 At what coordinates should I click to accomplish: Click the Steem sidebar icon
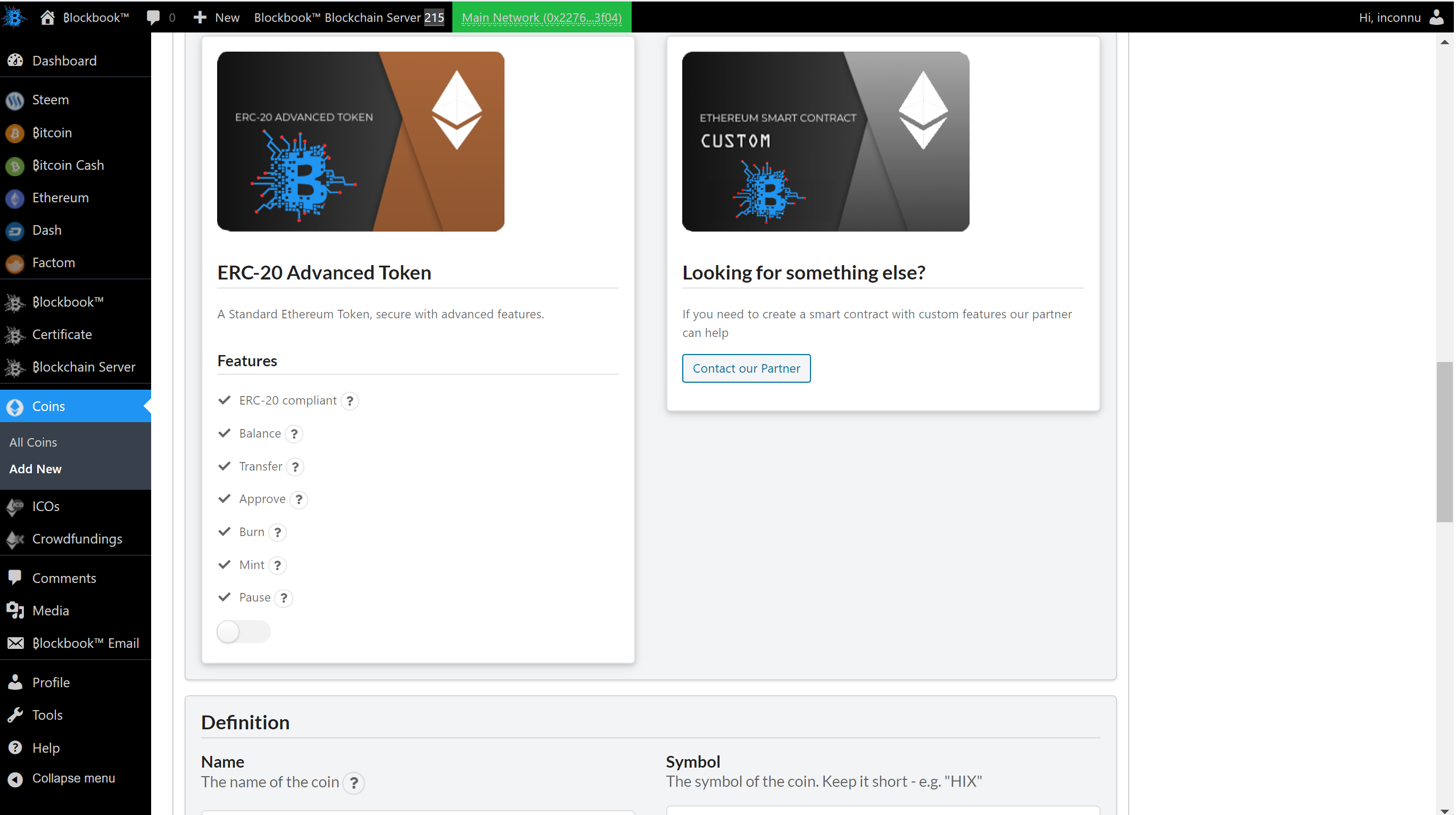pos(15,100)
